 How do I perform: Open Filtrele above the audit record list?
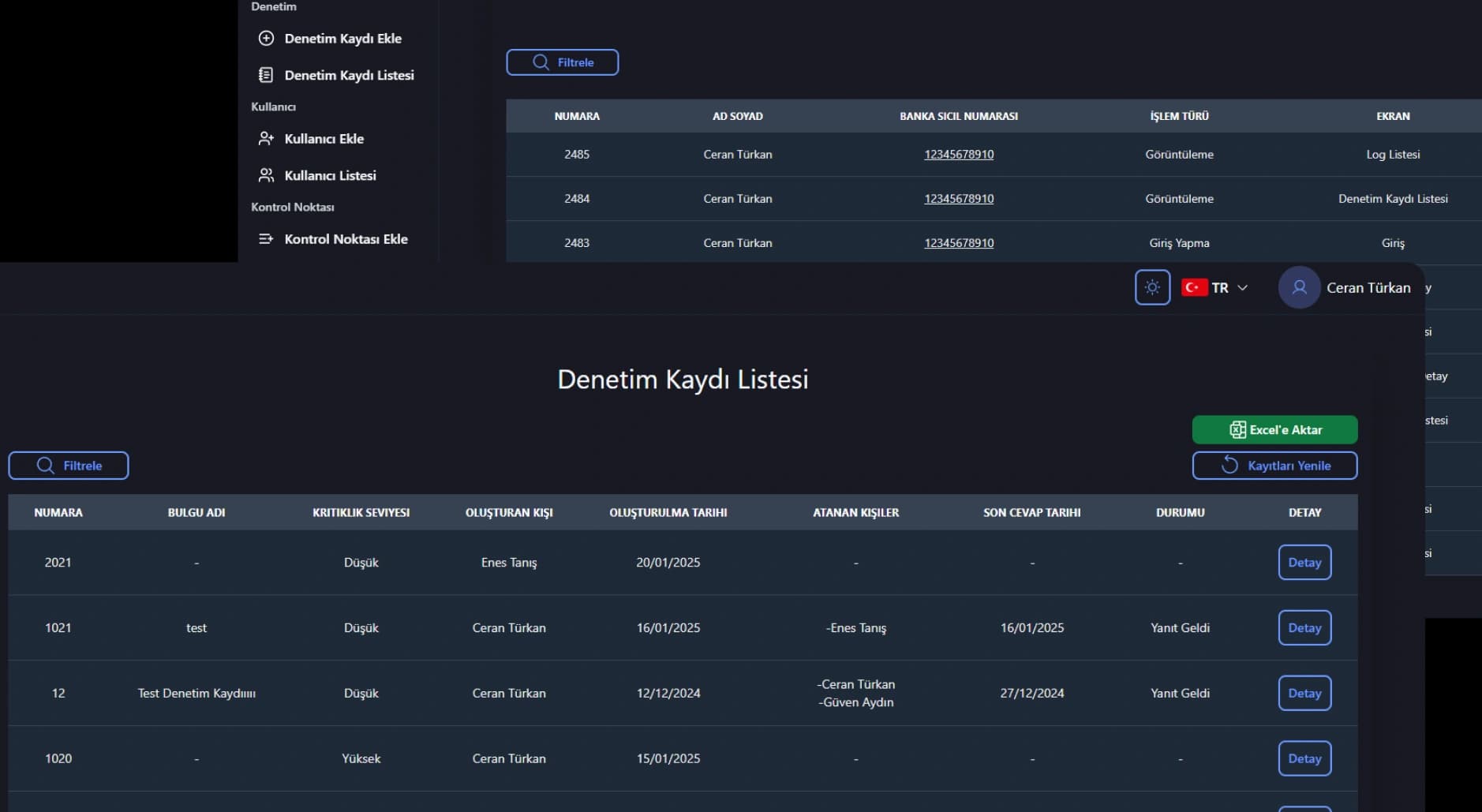click(69, 466)
